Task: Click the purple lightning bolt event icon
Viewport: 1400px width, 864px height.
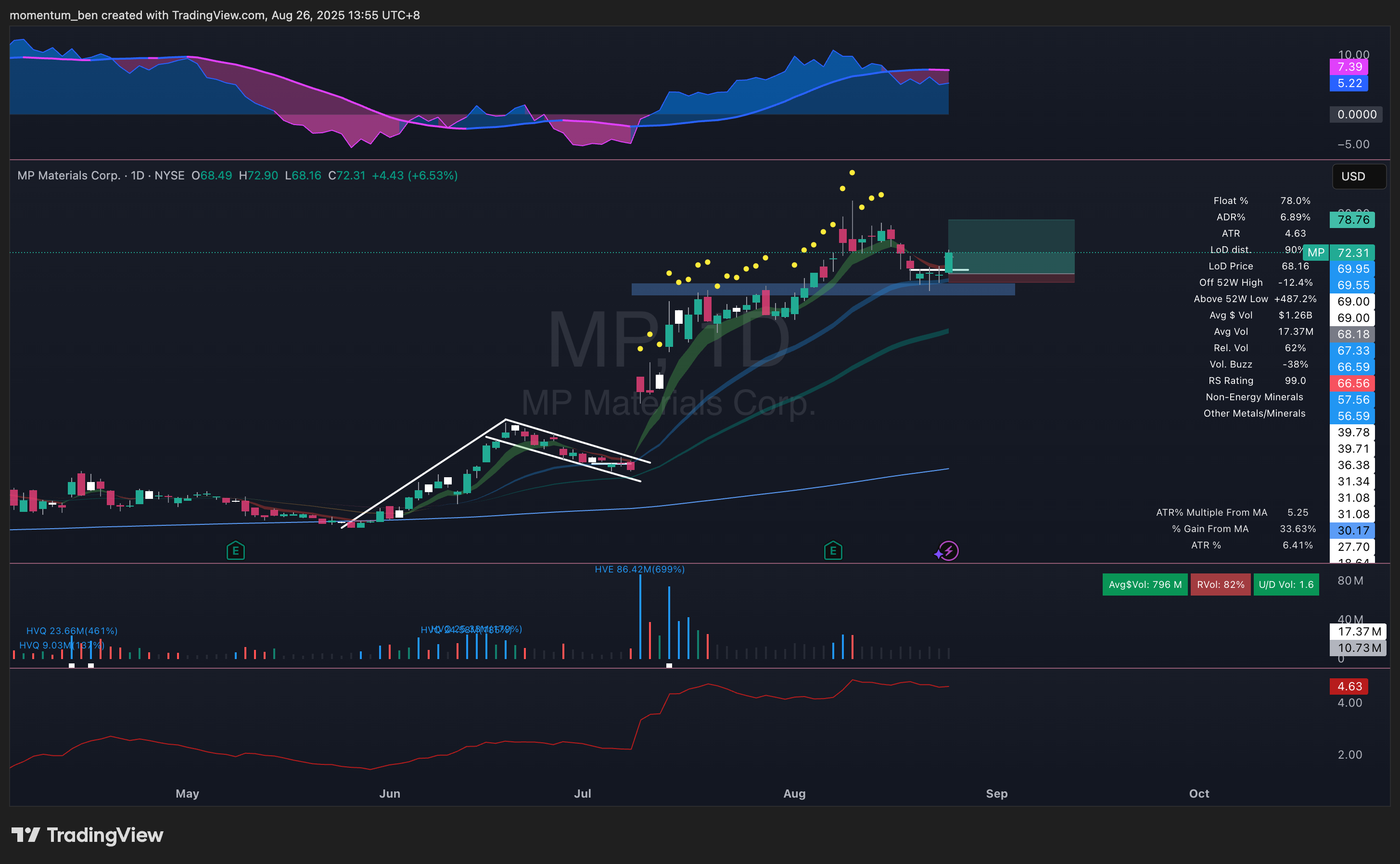Action: coord(949,551)
